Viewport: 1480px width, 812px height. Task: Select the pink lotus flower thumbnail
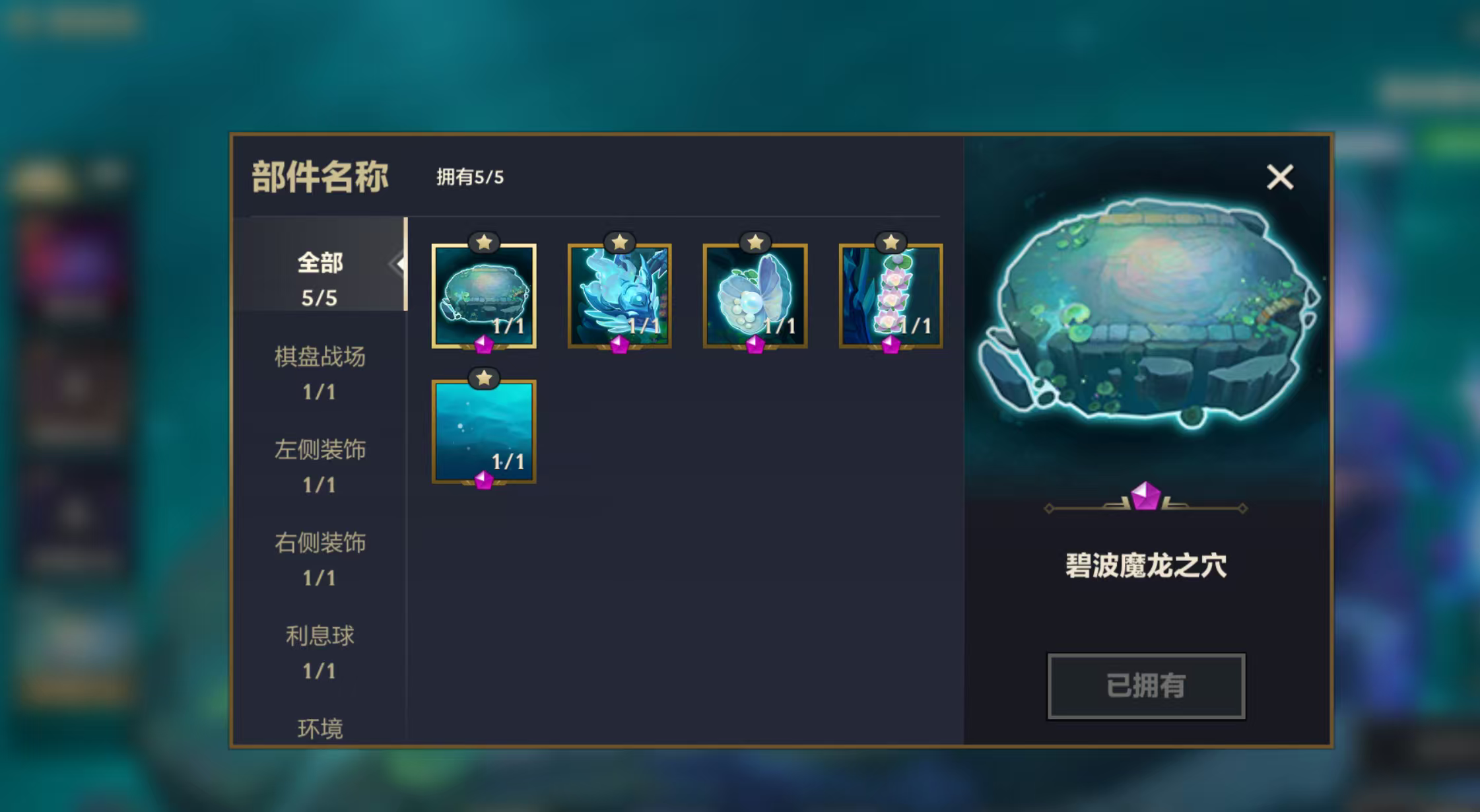(x=891, y=296)
